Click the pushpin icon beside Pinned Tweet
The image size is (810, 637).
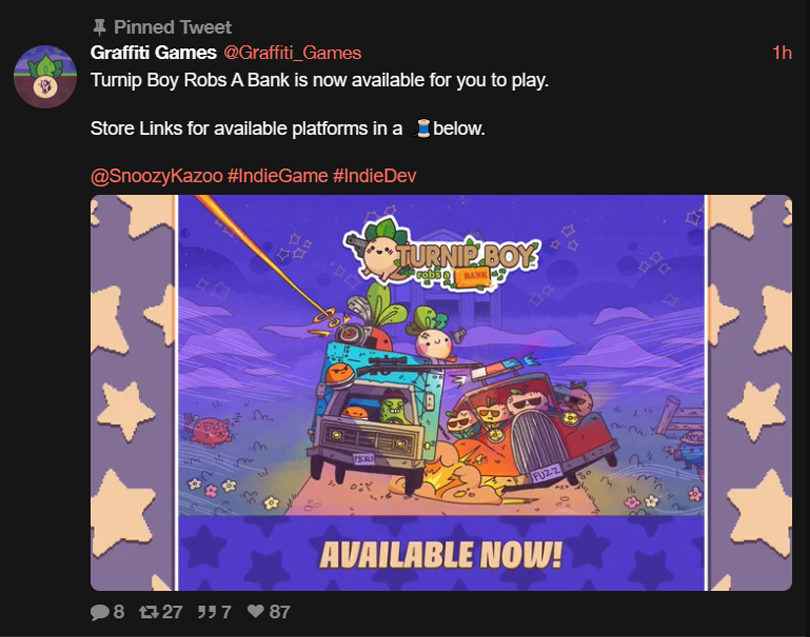click(x=99, y=27)
